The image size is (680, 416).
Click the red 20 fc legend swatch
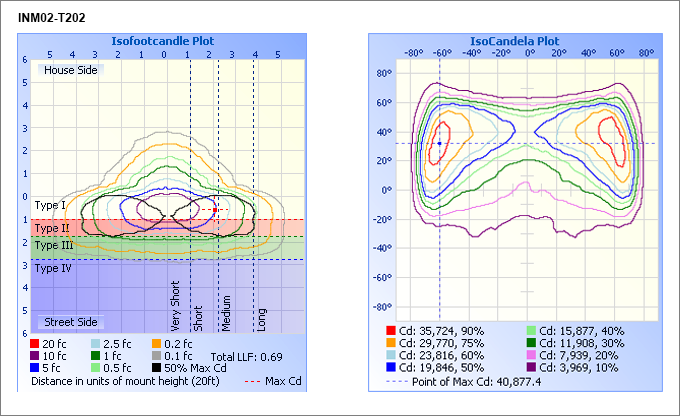[x=36, y=343]
